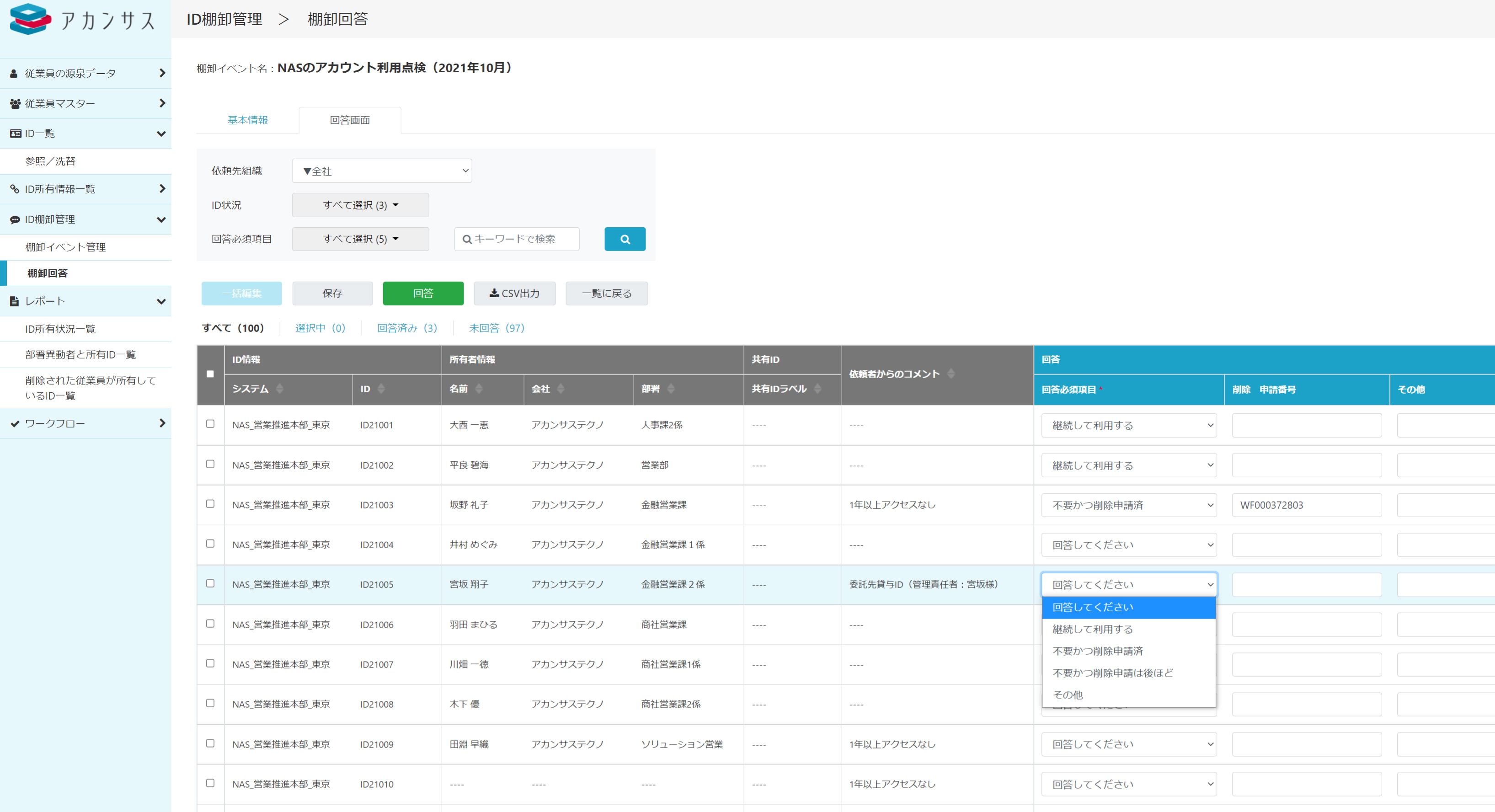This screenshot has width=1495, height=812.
Task: Run the keyword search with the magnifier button
Action: click(625, 239)
